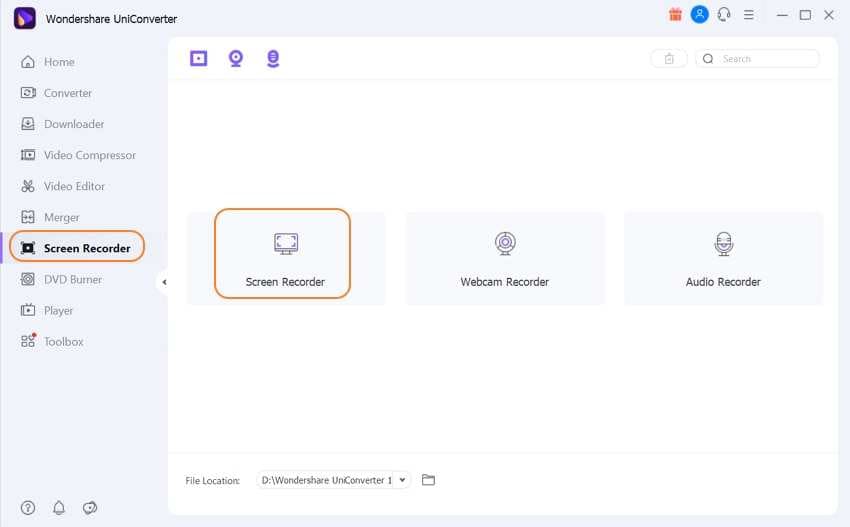Open DVD Burner in the sidebar
Viewport: 850px width, 527px height.
click(61, 279)
